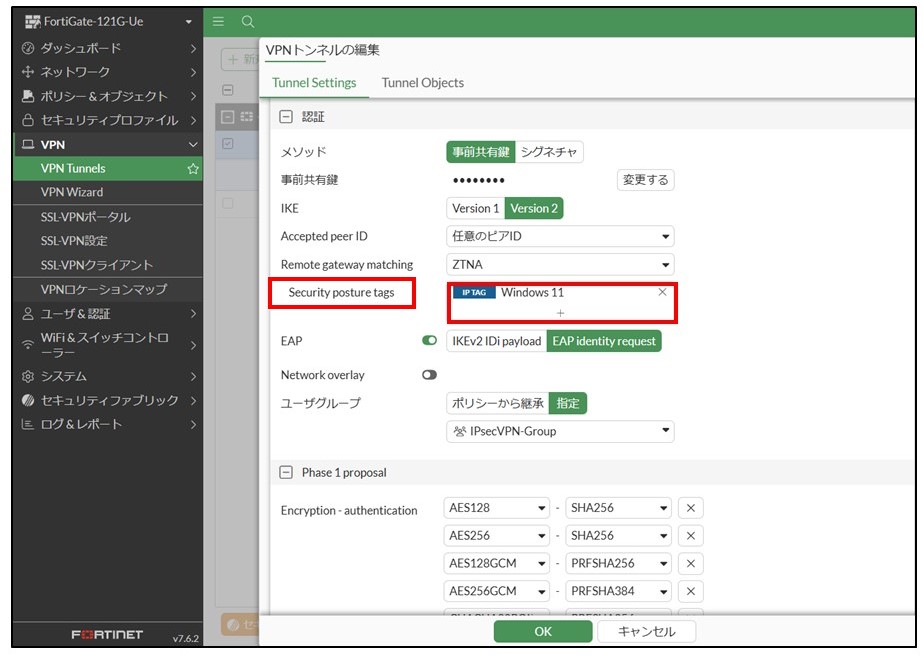Add a new security posture tag with plus

(560, 313)
